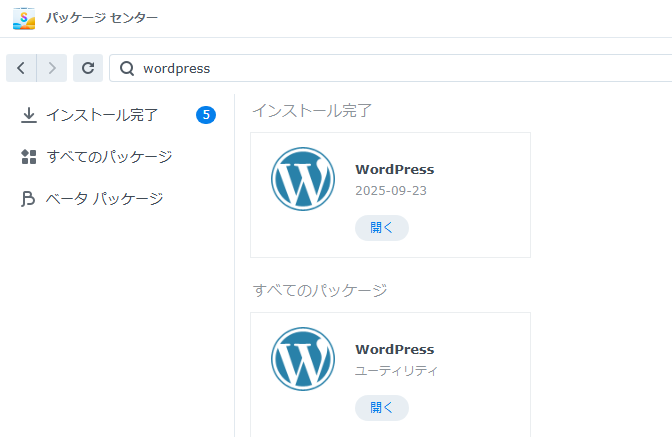Screen dimensions: 672x437
Task: Click the 2025-09-23 date text
Action: point(391,191)
